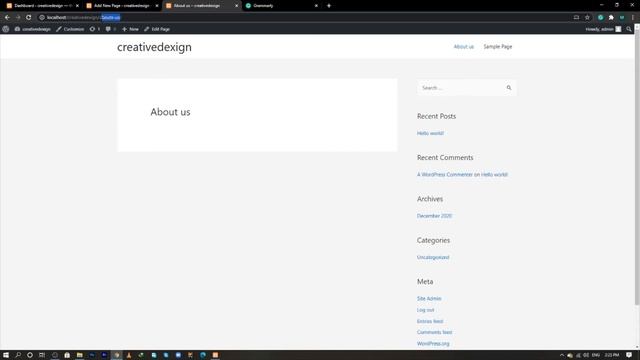Open December 2020 archive link
Image resolution: width=640 pixels, height=360 pixels.
pos(434,216)
